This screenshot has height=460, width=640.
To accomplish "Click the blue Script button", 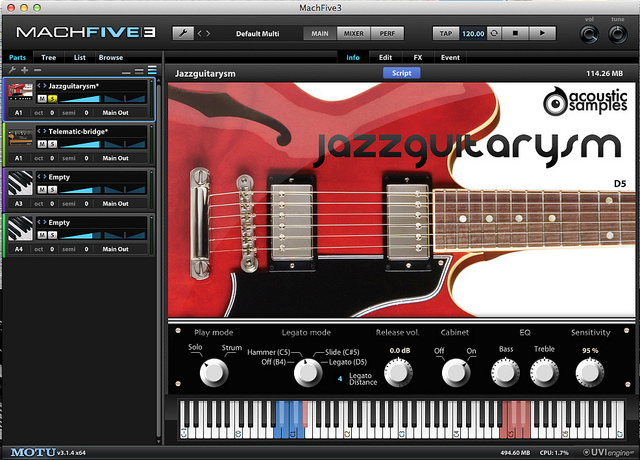I will 402,73.
